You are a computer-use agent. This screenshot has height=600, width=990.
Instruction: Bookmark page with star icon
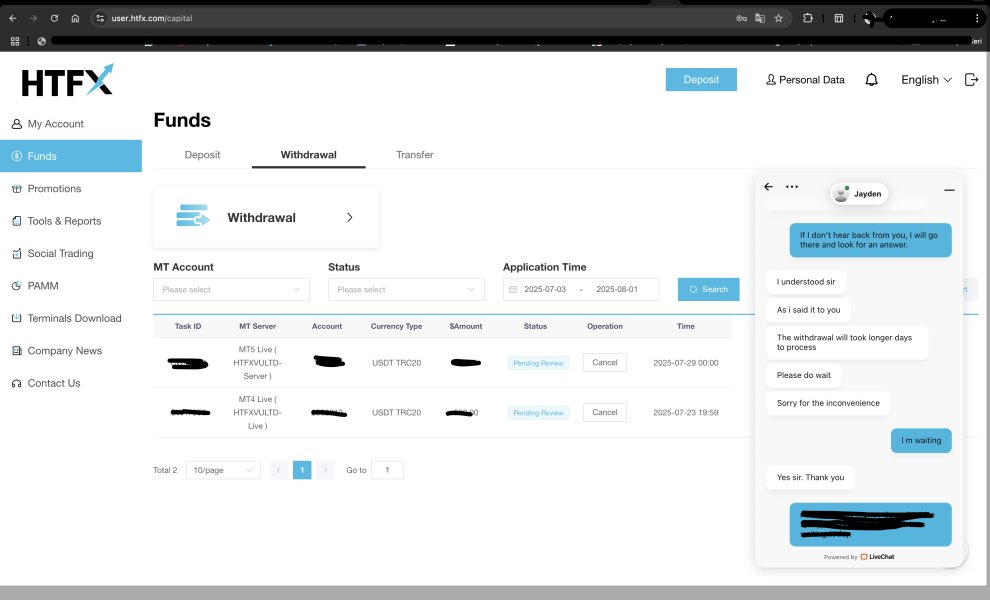click(x=778, y=18)
